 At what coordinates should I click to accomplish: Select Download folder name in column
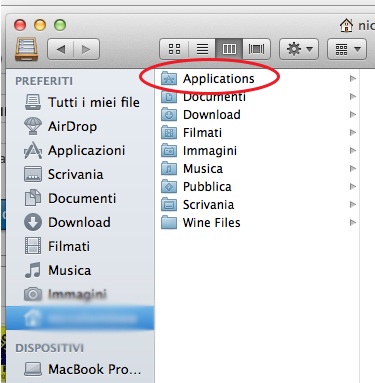[x=212, y=115]
